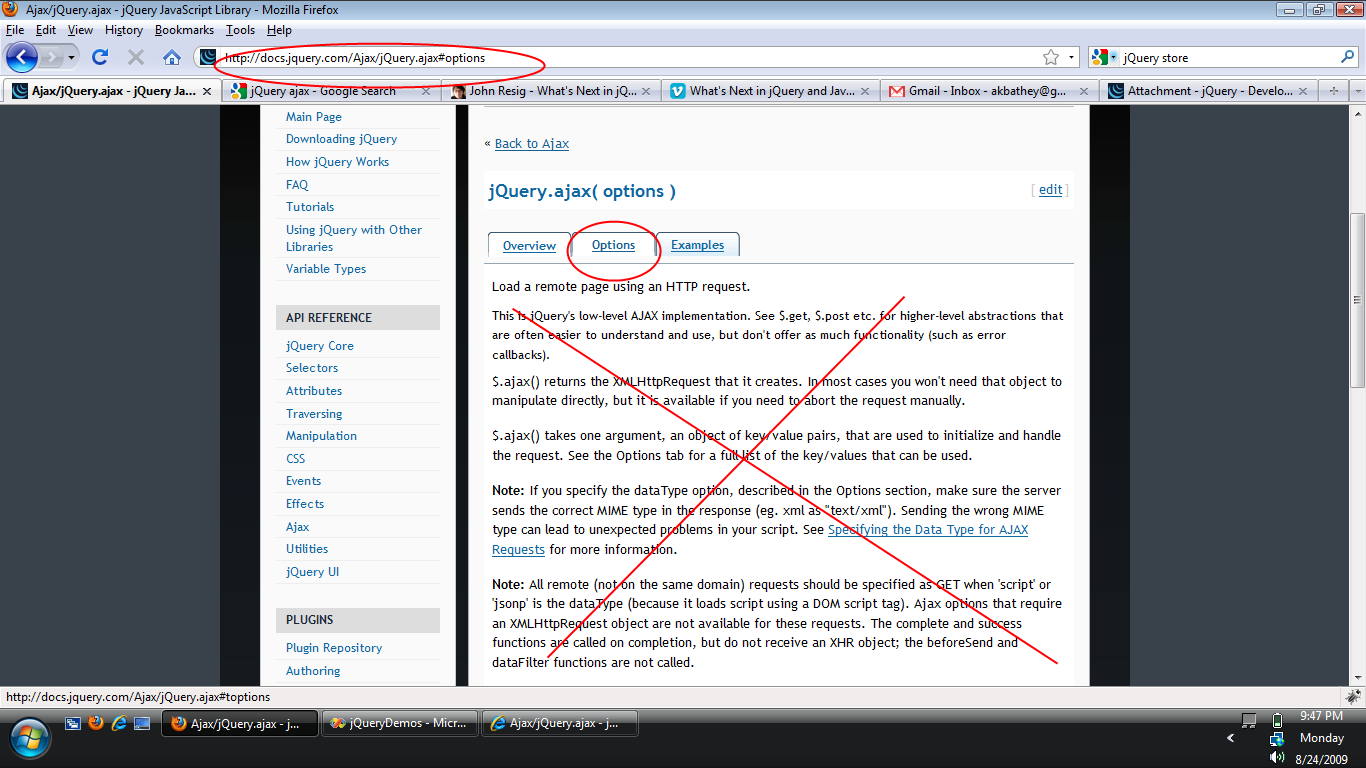Click the URL address bar field
This screenshot has height=768, width=1366.
620,58
